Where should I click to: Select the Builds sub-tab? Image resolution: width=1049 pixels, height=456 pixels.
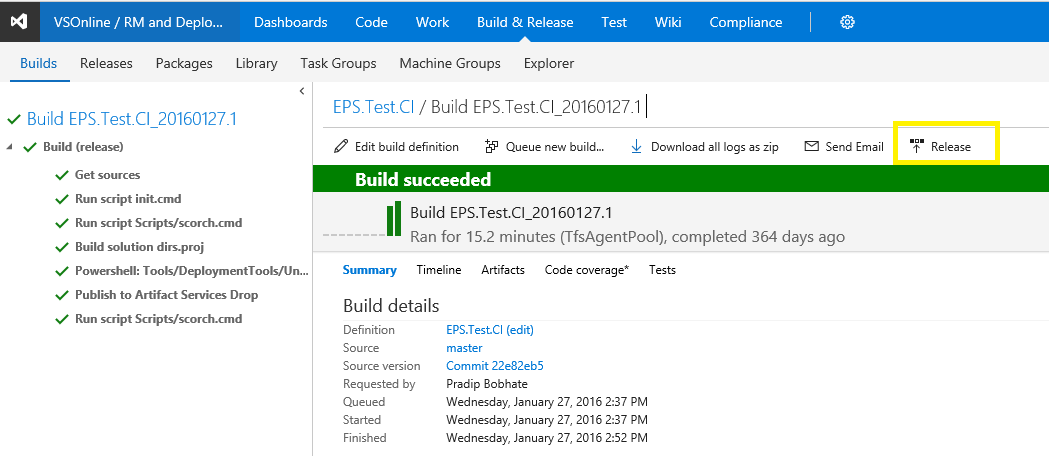[x=39, y=64]
